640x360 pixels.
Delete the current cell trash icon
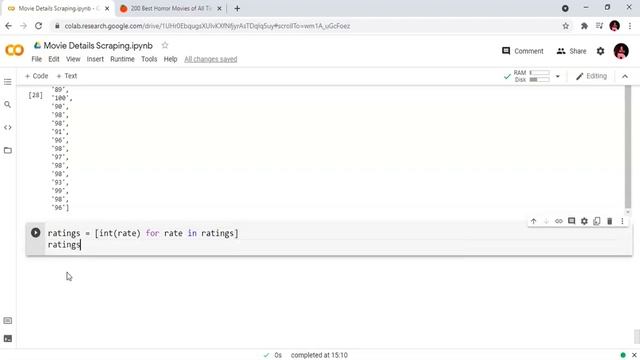point(609,221)
